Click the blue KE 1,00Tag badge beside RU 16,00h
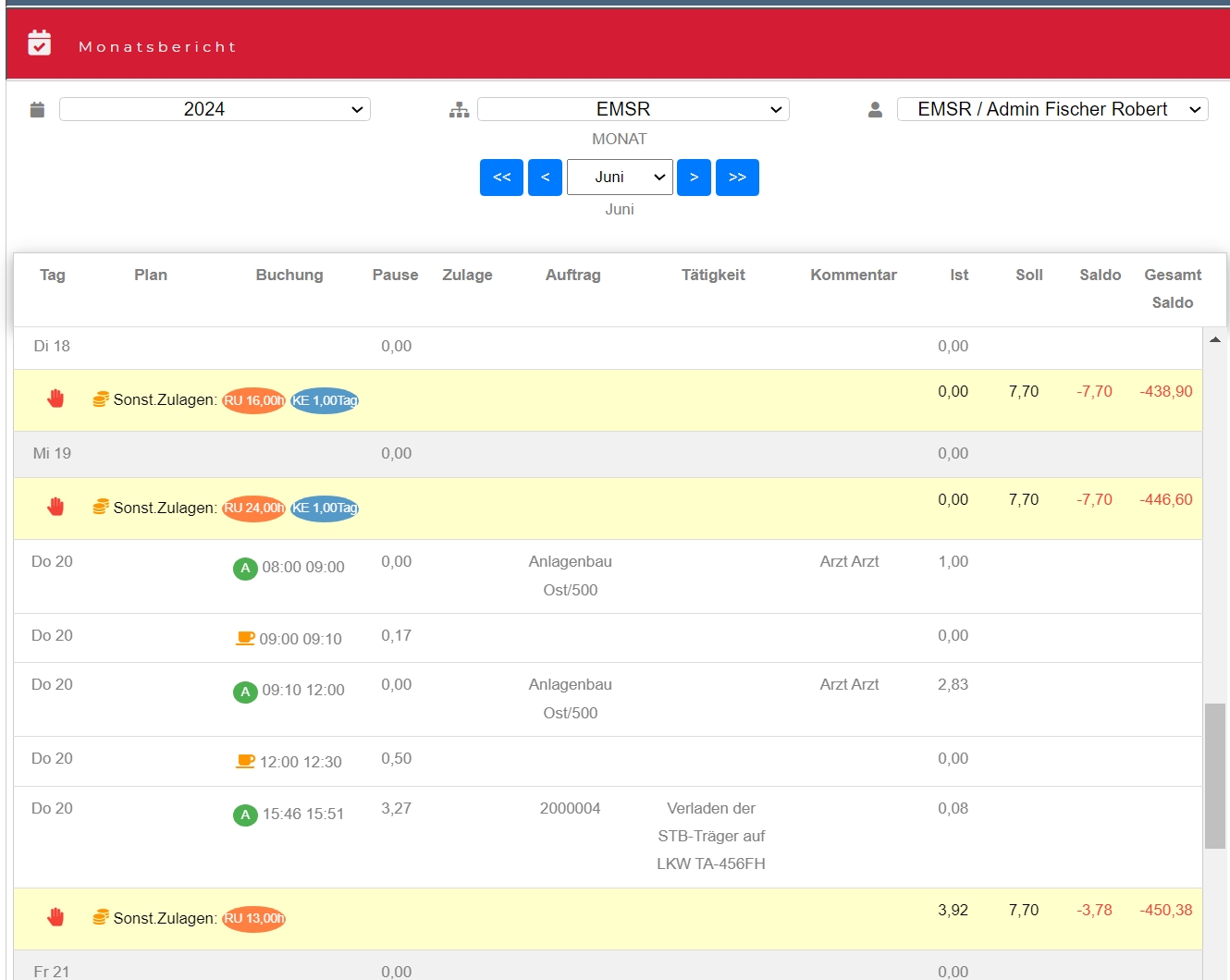 pyautogui.click(x=325, y=400)
